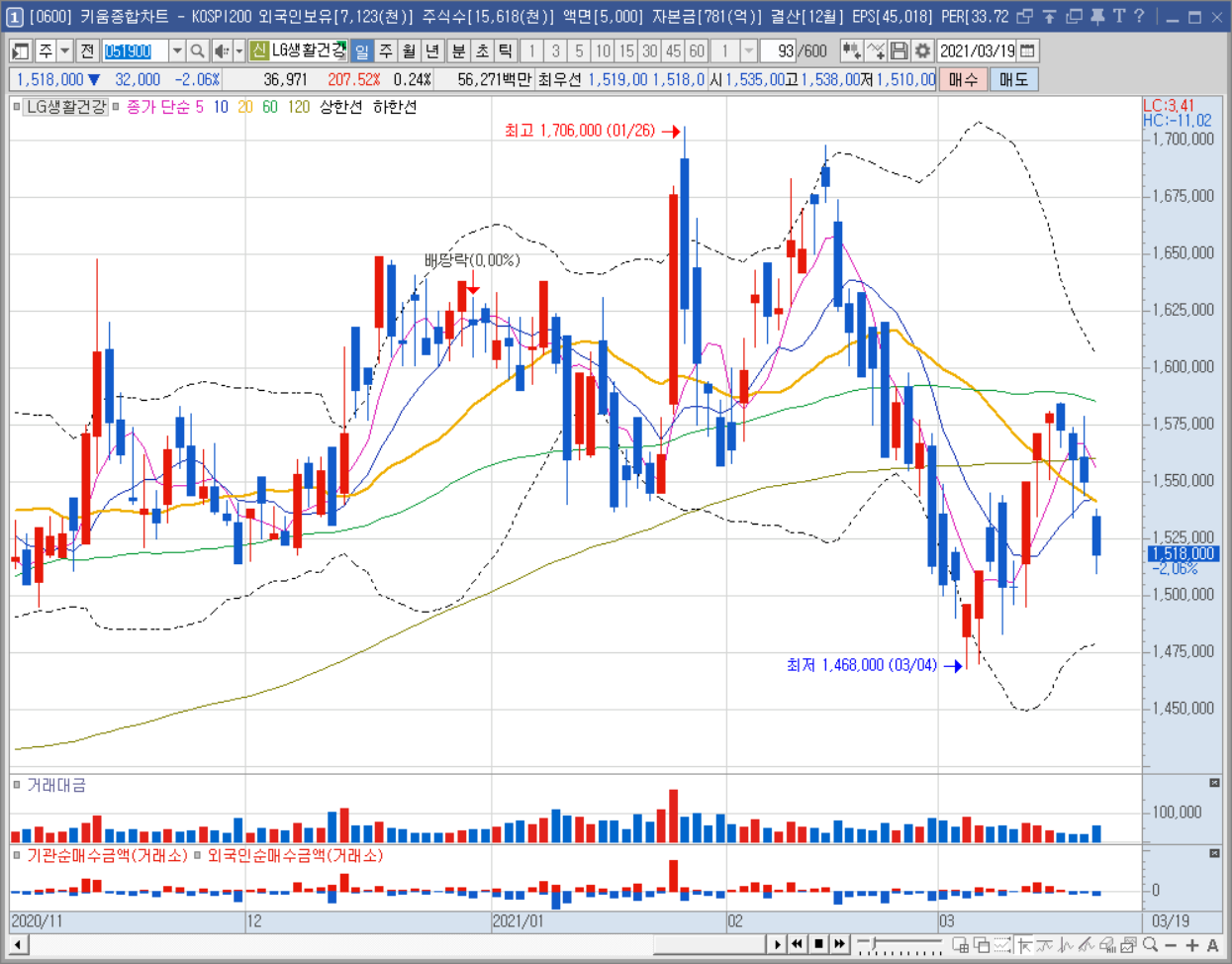Click the rewind playback button
Screen dimensions: 1232x964
pyautogui.click(x=798, y=944)
